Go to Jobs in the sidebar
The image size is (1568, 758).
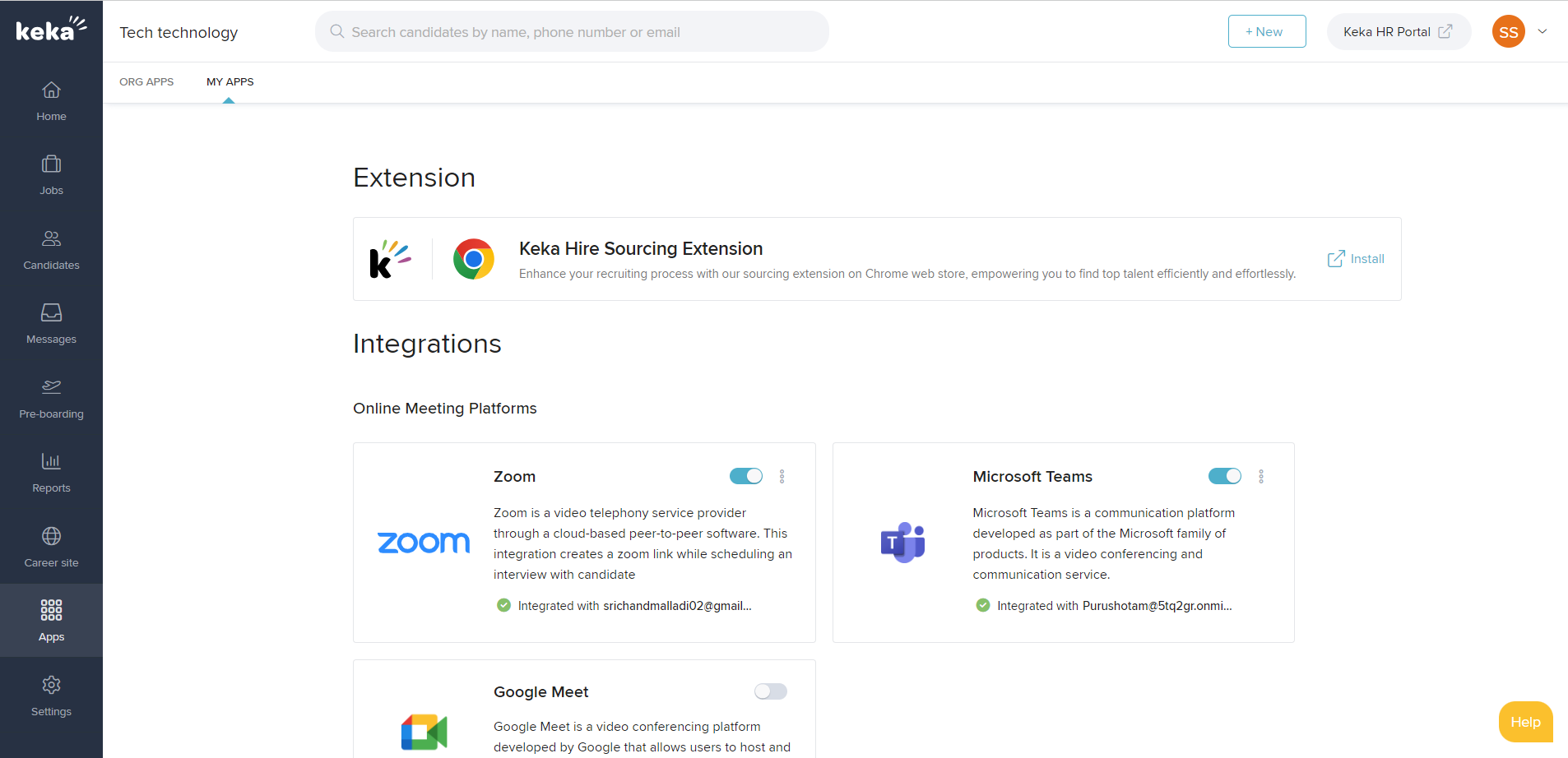point(51,164)
